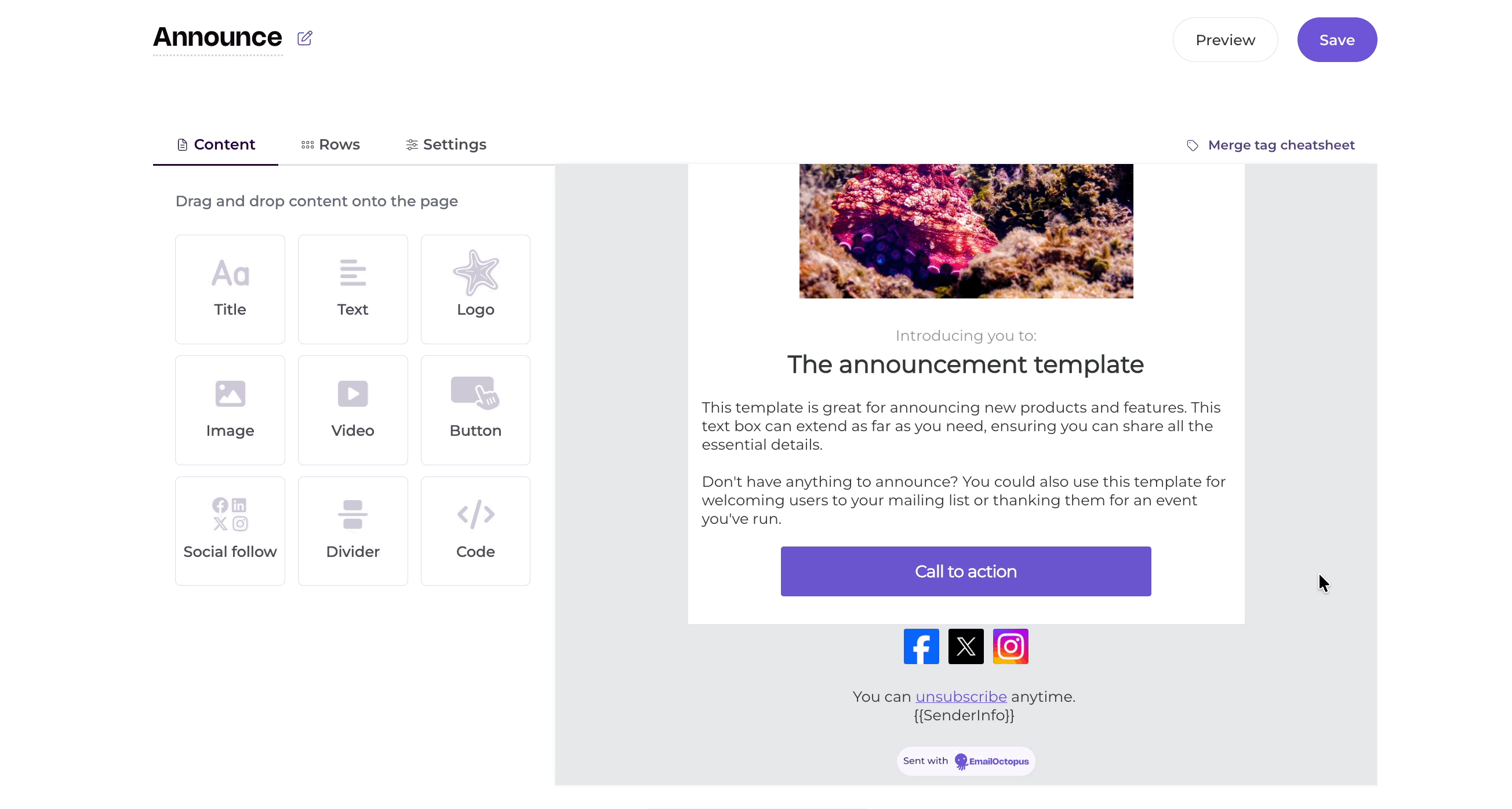This screenshot has height=809, width=1512.
Task: Select the Social follow content block
Action: (230, 531)
